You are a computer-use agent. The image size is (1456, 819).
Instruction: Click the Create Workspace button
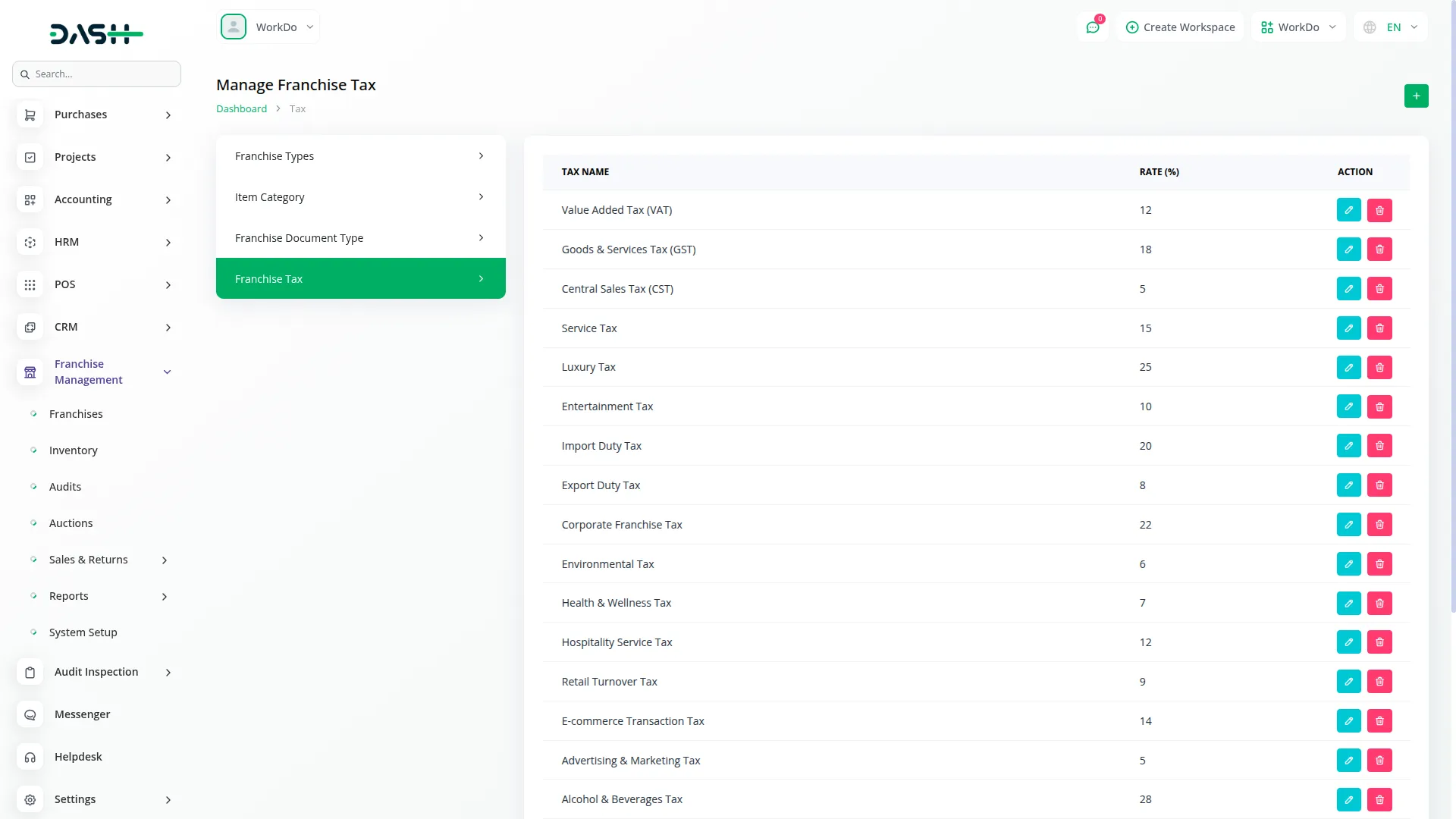[x=1180, y=27]
